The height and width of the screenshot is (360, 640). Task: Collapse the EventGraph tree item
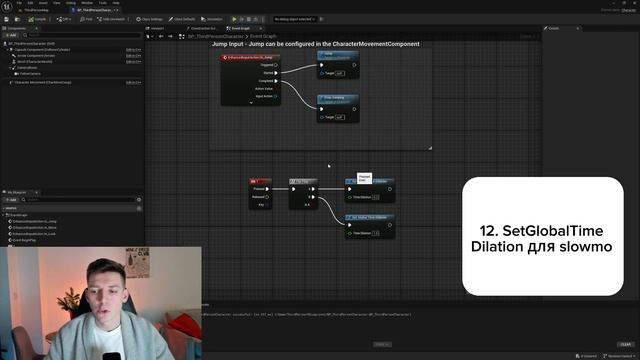click(3, 215)
